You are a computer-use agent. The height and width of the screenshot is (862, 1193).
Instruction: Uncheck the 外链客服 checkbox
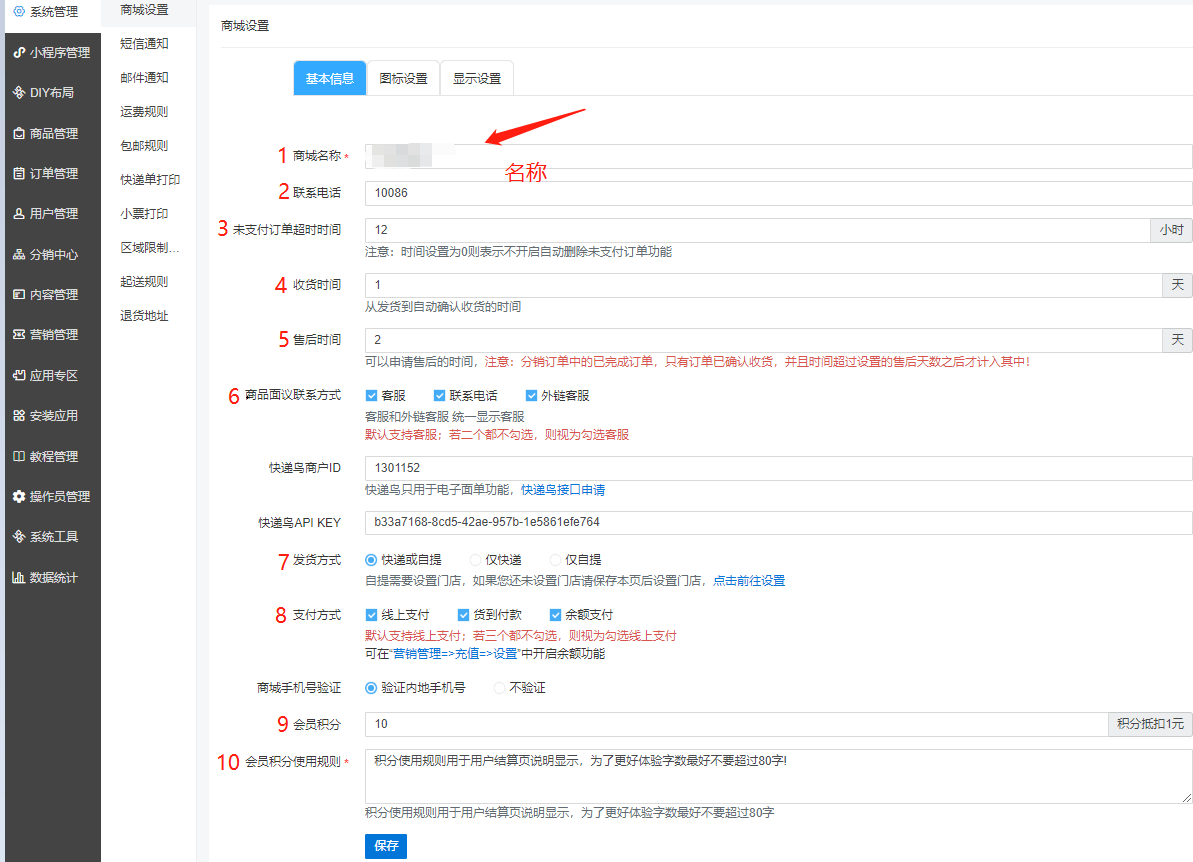(532, 396)
